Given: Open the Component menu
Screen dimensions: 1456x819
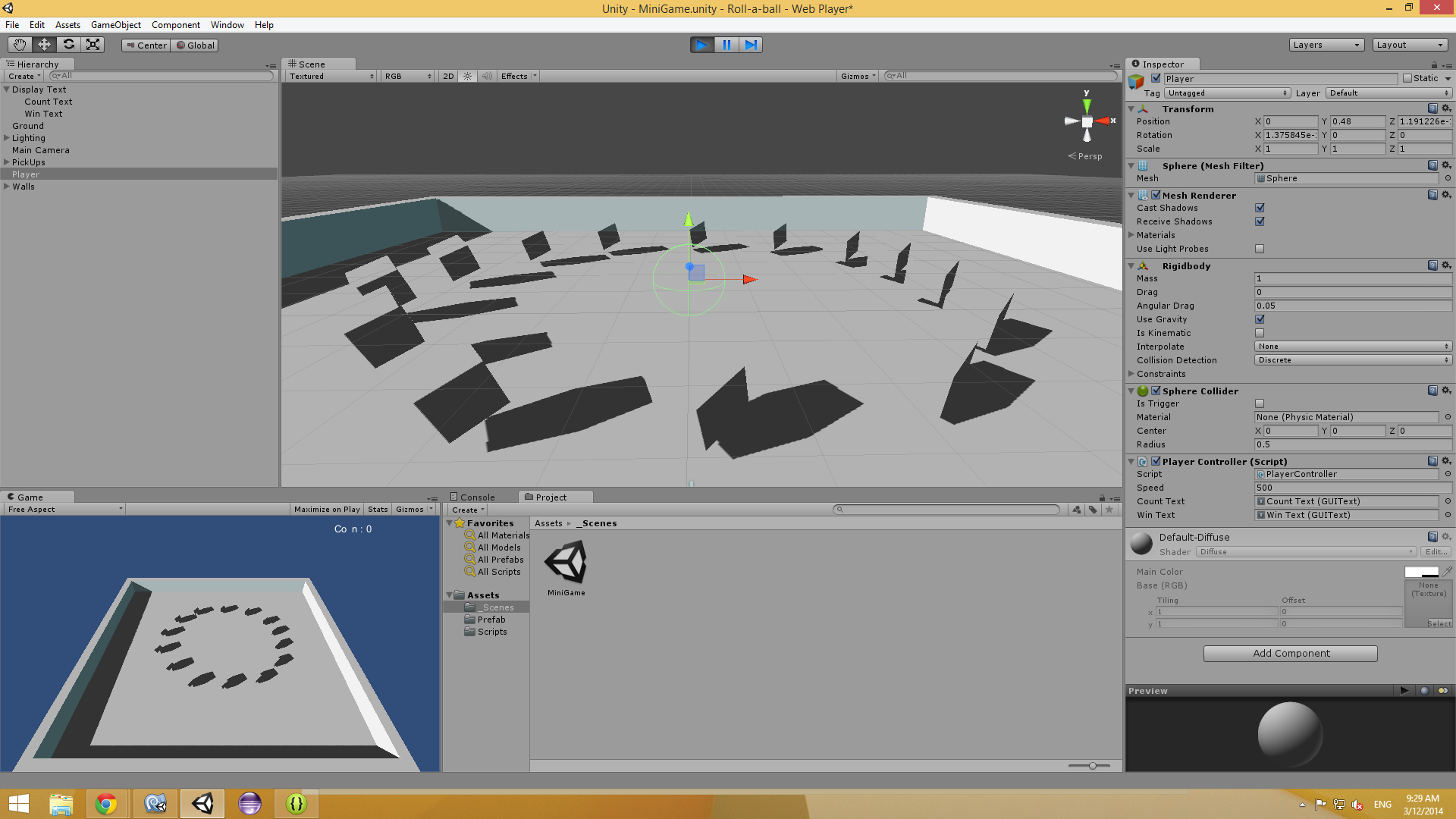Looking at the screenshot, I should 176,25.
